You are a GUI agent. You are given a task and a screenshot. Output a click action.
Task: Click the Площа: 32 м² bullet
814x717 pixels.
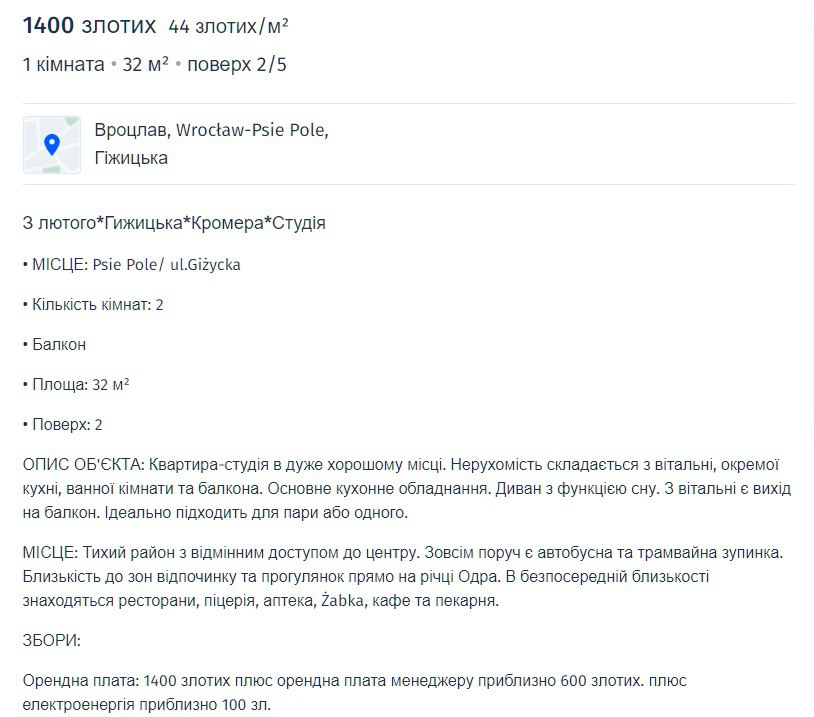coord(77,384)
